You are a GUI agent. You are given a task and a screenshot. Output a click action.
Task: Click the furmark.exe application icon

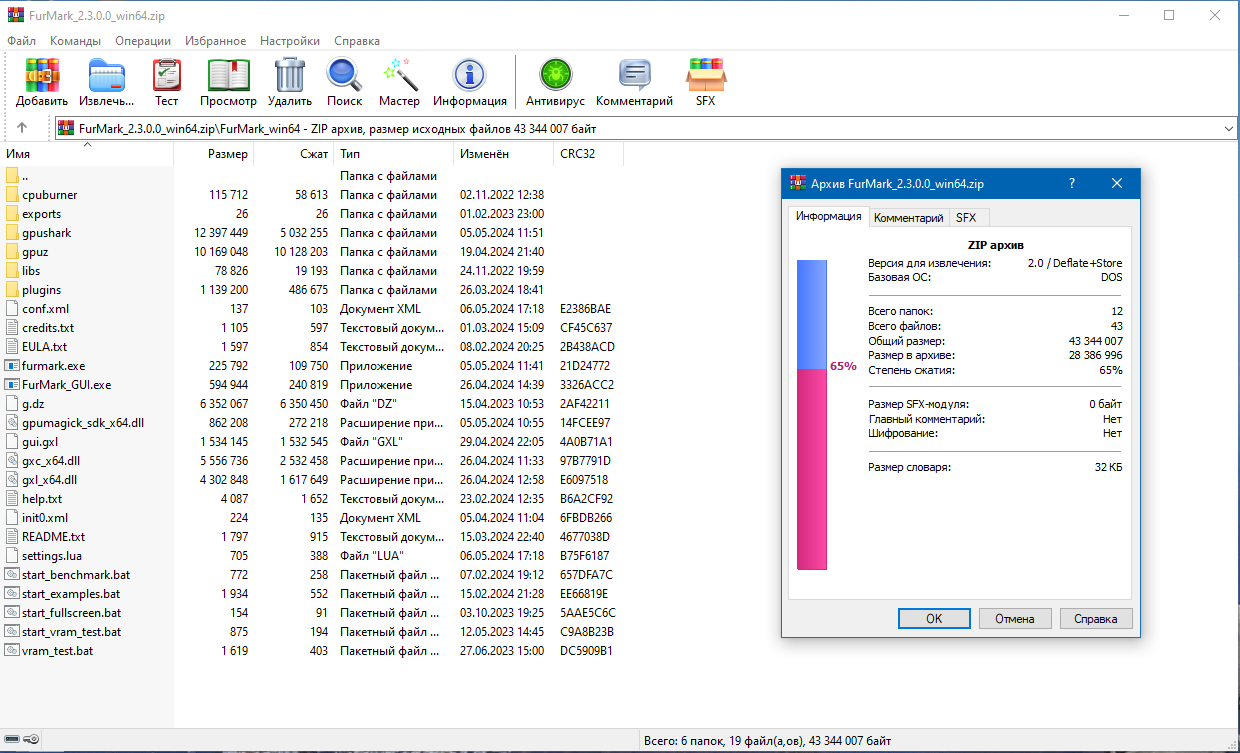(x=12, y=366)
